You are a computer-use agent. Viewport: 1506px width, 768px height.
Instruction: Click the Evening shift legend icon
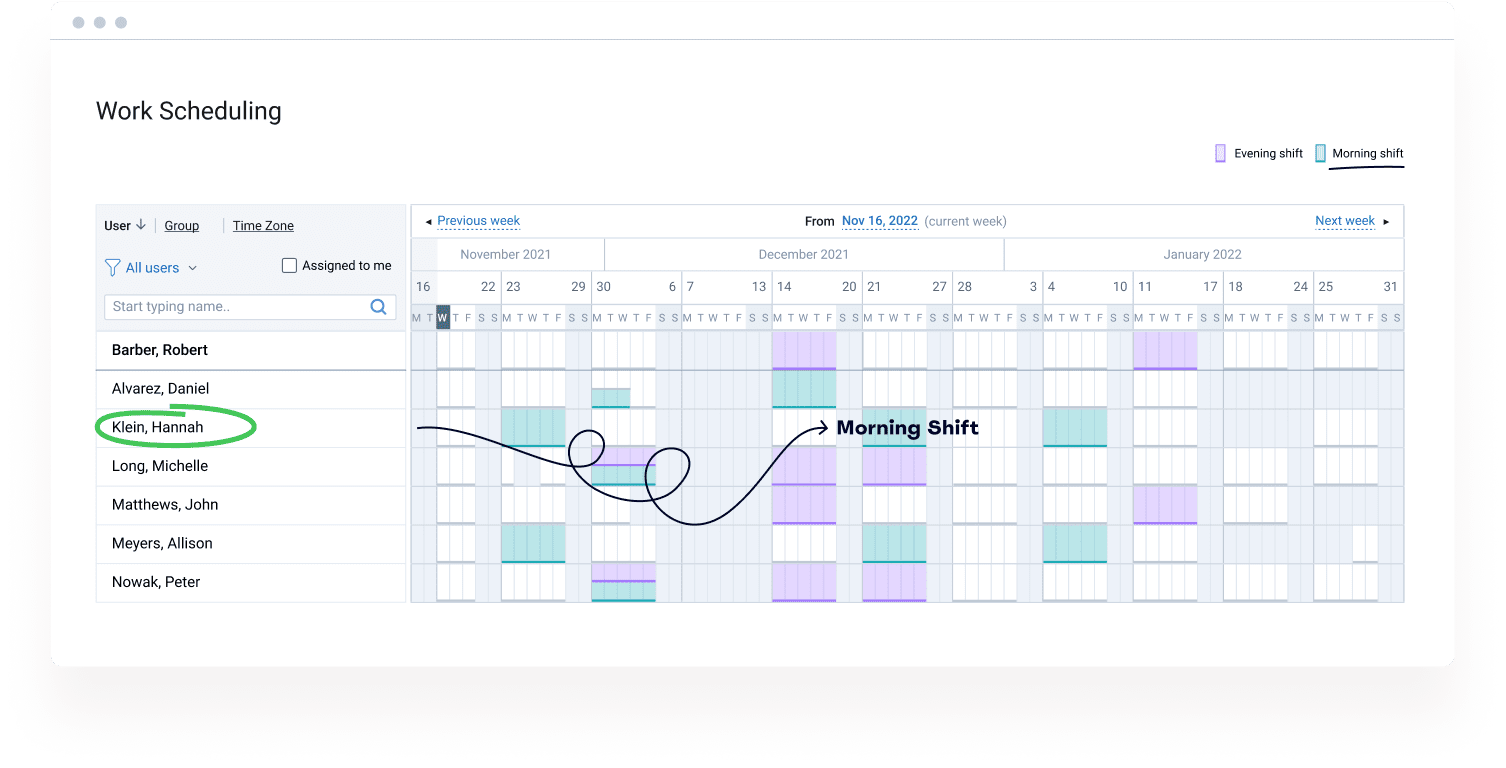[1220, 153]
